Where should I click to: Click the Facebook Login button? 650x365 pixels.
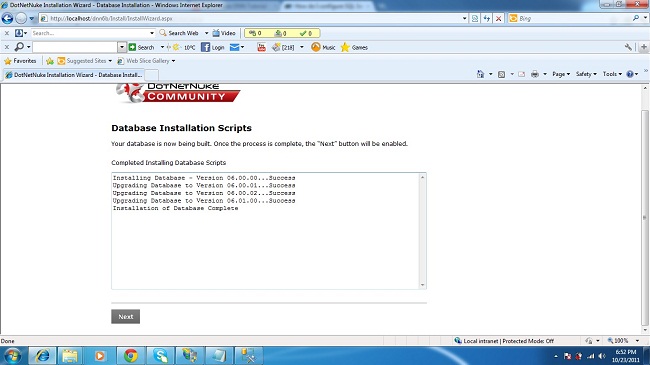pos(213,47)
